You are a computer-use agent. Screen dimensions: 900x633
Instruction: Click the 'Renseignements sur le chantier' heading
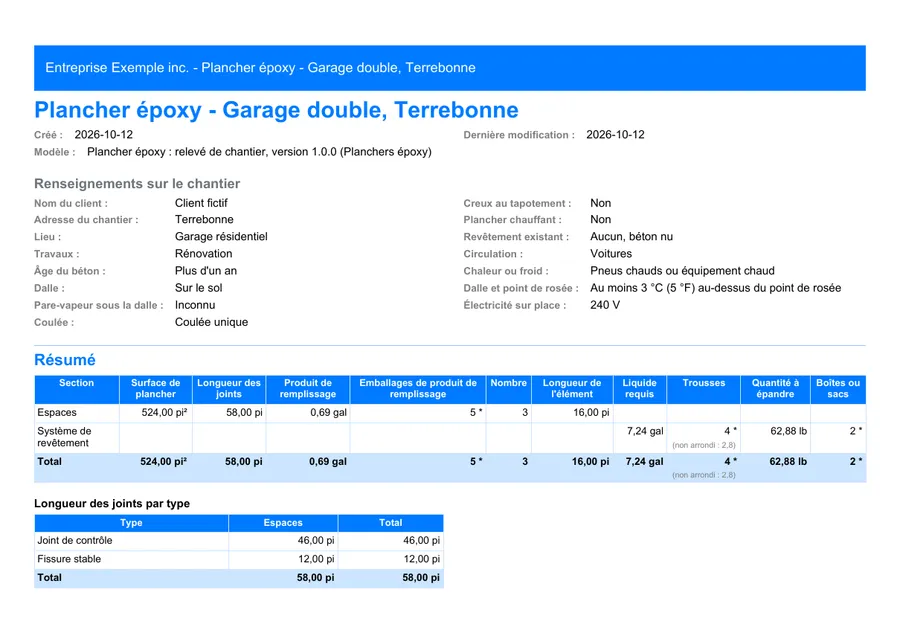(137, 184)
